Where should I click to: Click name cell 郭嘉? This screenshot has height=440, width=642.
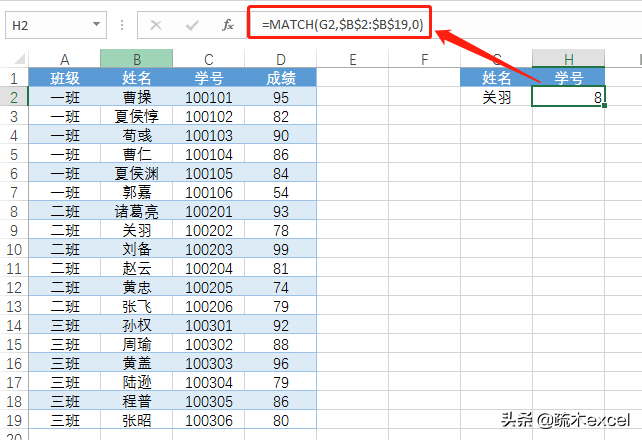pos(137,192)
